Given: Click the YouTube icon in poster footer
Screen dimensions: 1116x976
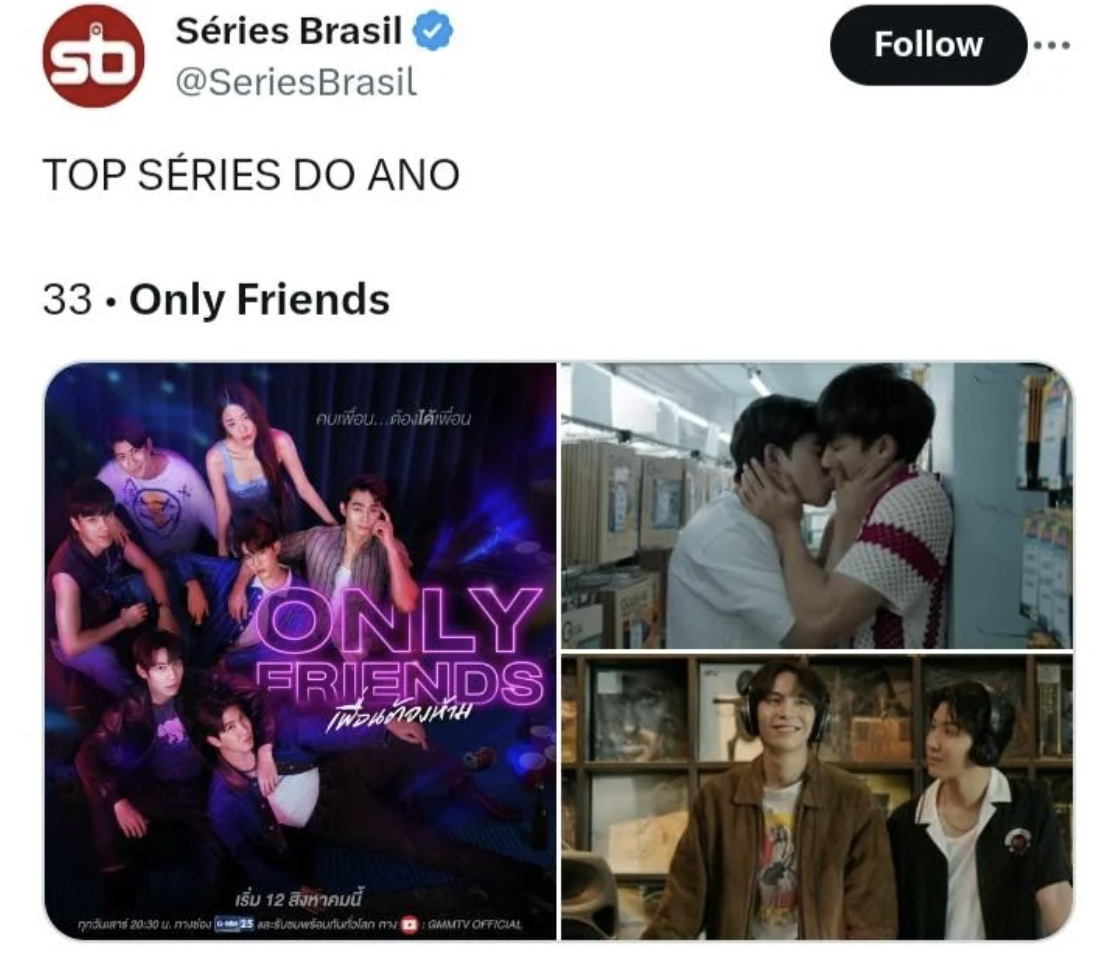Looking at the screenshot, I should 409,925.
